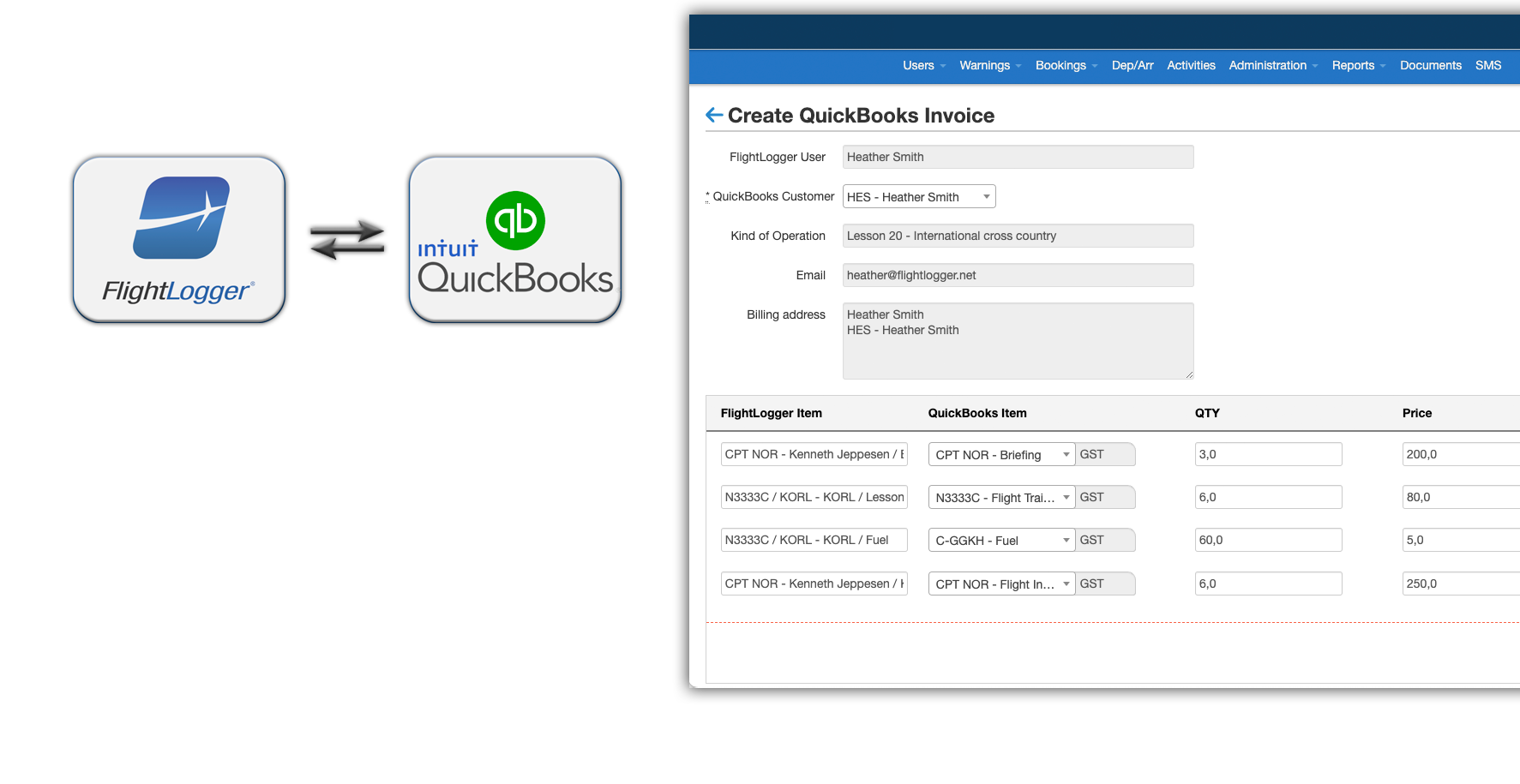1520x784 pixels.
Task: Open the N3333C - Flight Trai… item dropdown
Action: (x=1001, y=497)
